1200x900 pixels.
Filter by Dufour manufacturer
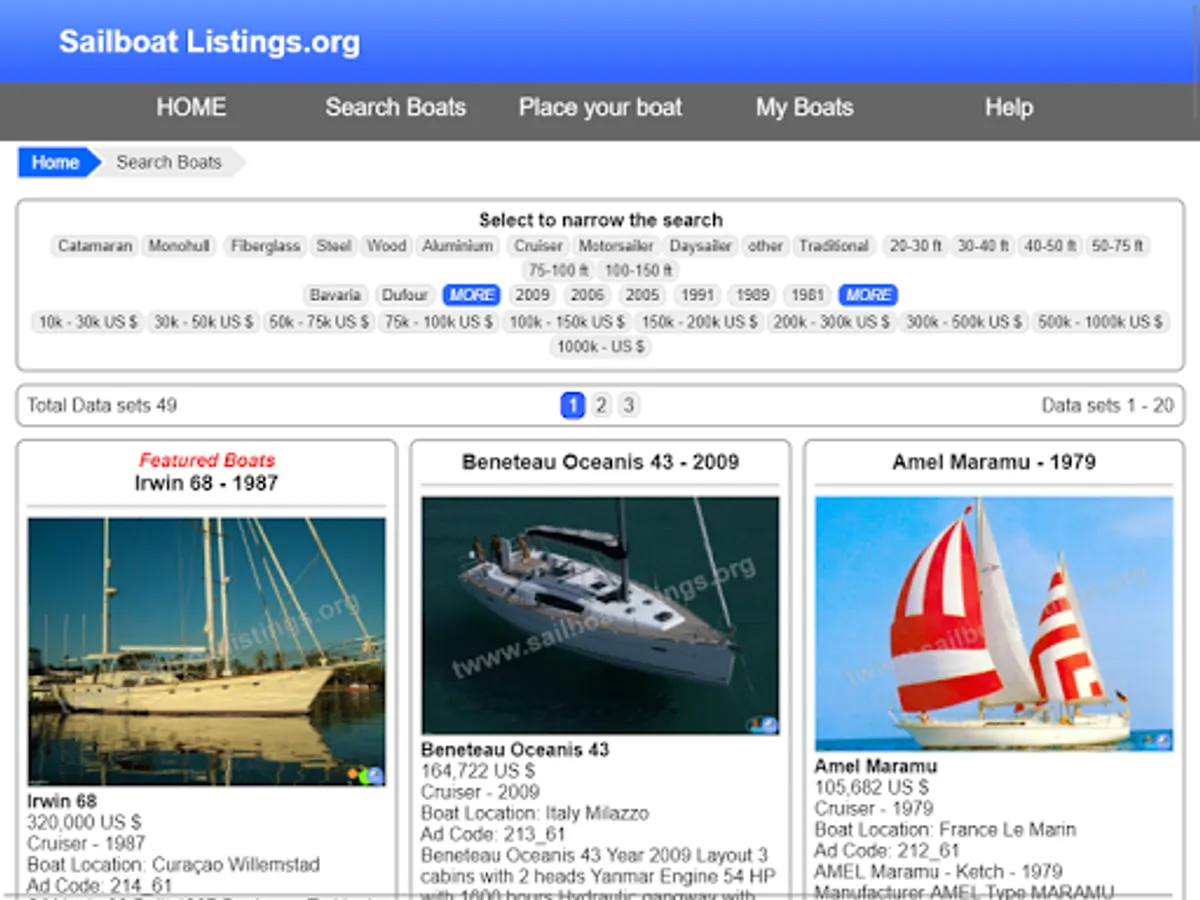click(405, 295)
